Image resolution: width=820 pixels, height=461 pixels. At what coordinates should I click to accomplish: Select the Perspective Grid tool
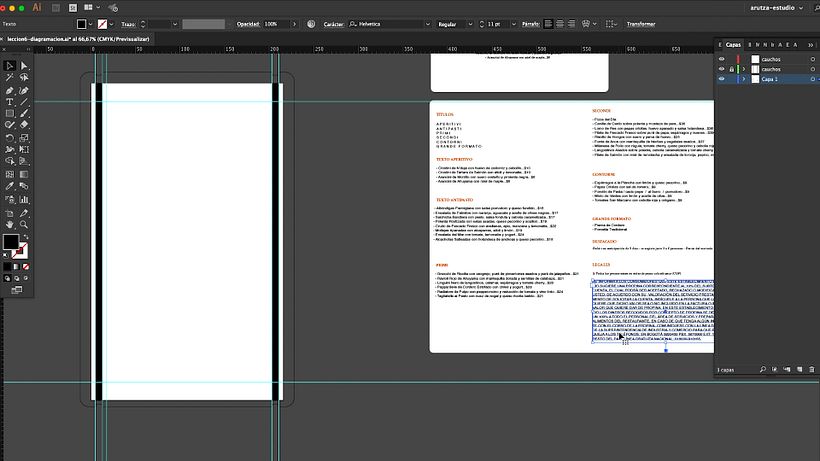pyautogui.click(x=24, y=161)
